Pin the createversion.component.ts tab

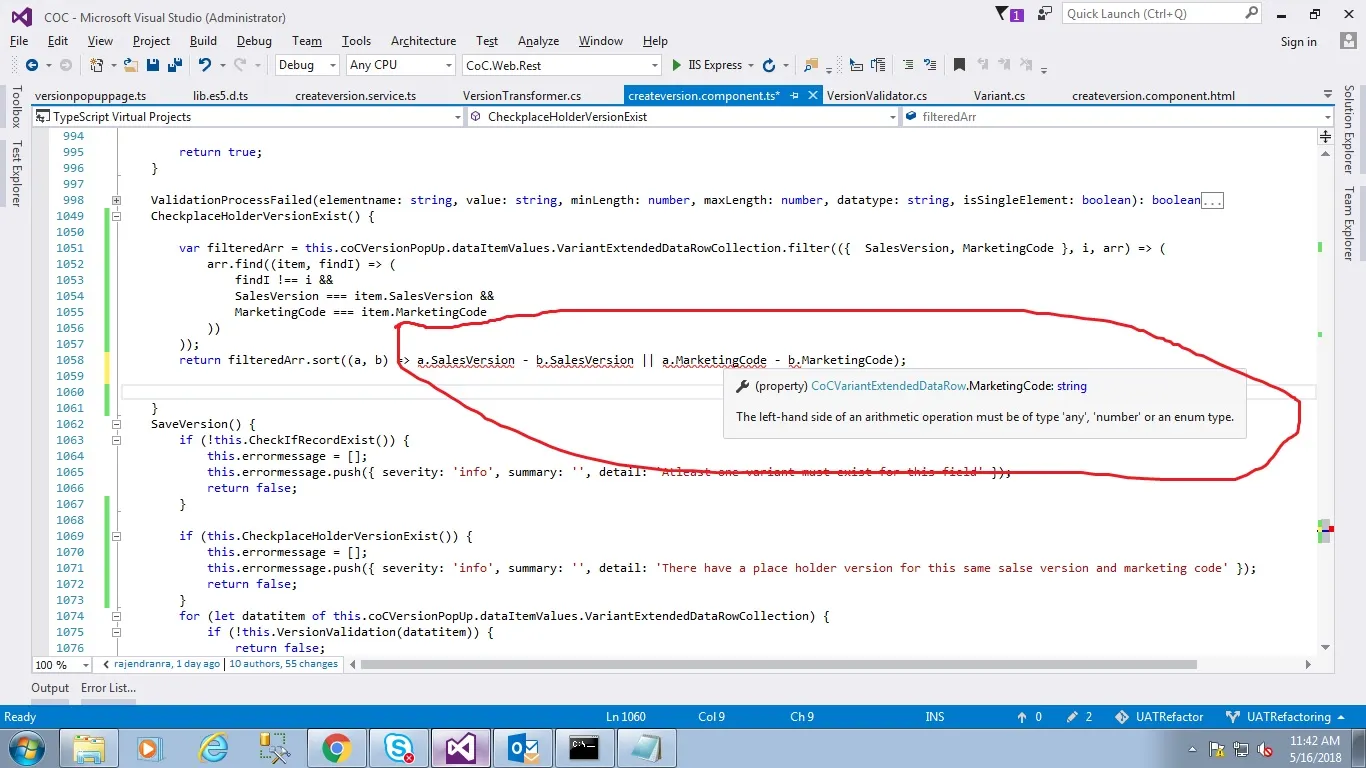[794, 96]
